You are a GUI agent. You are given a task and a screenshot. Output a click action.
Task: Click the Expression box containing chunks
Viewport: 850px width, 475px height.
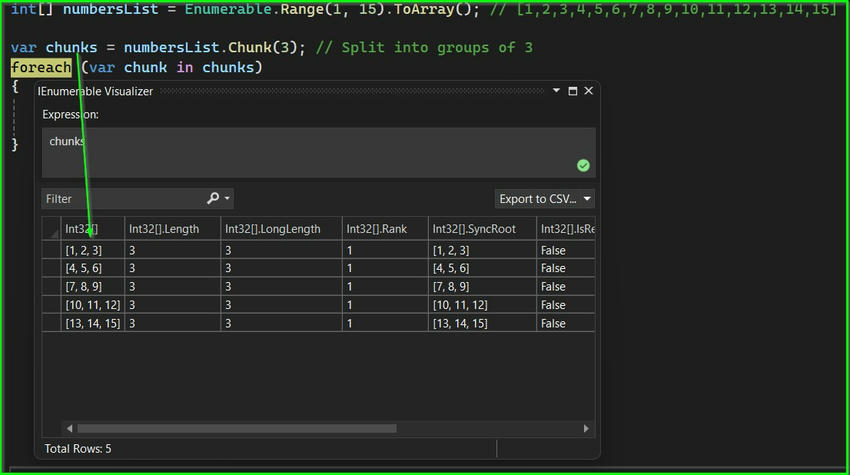[x=319, y=152]
